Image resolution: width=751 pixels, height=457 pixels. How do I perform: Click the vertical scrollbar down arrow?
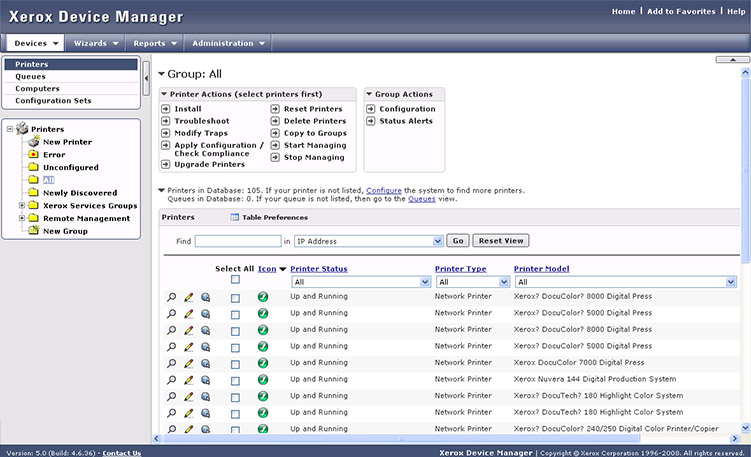coord(745,427)
